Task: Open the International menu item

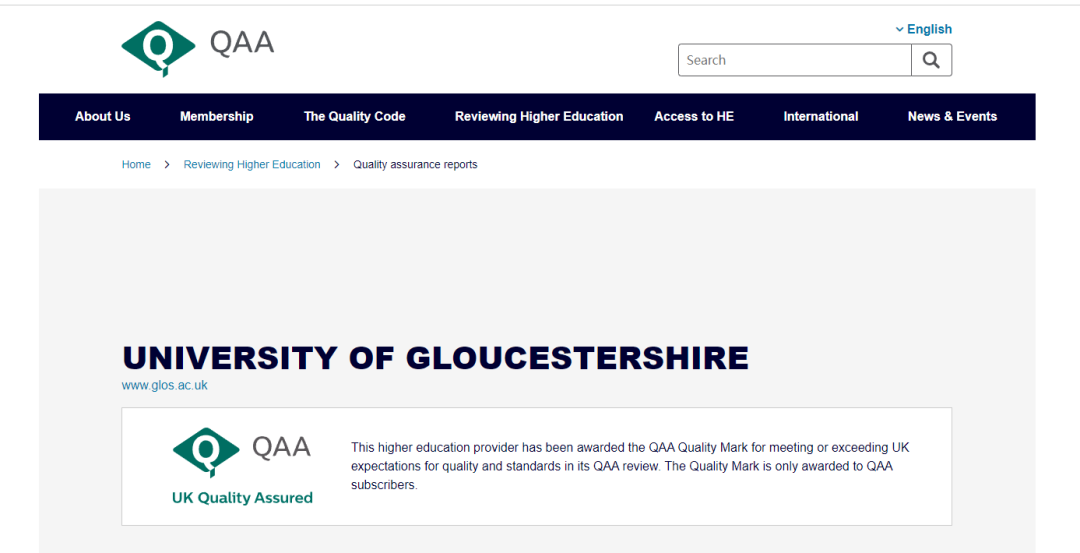Action: click(821, 116)
